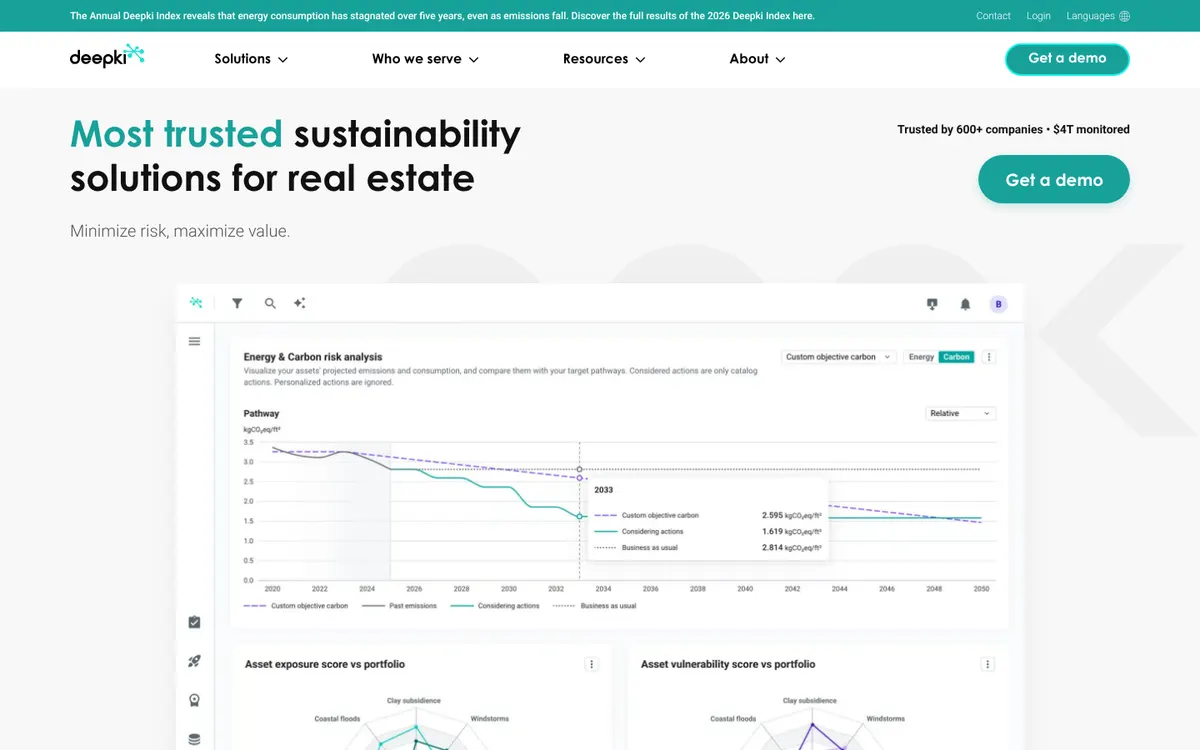
Task: Open the 2026 Deepki Index announcement banner
Action: 442,16
